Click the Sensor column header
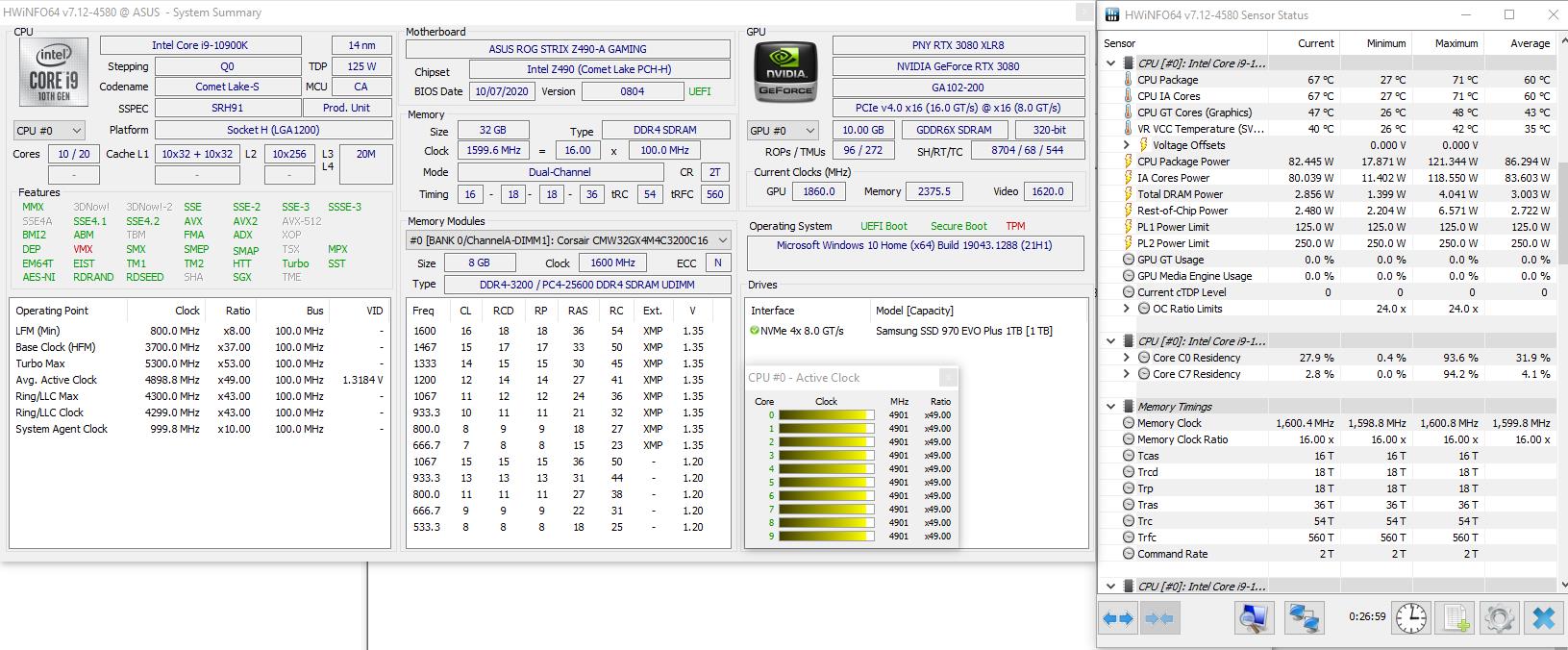 click(1182, 43)
